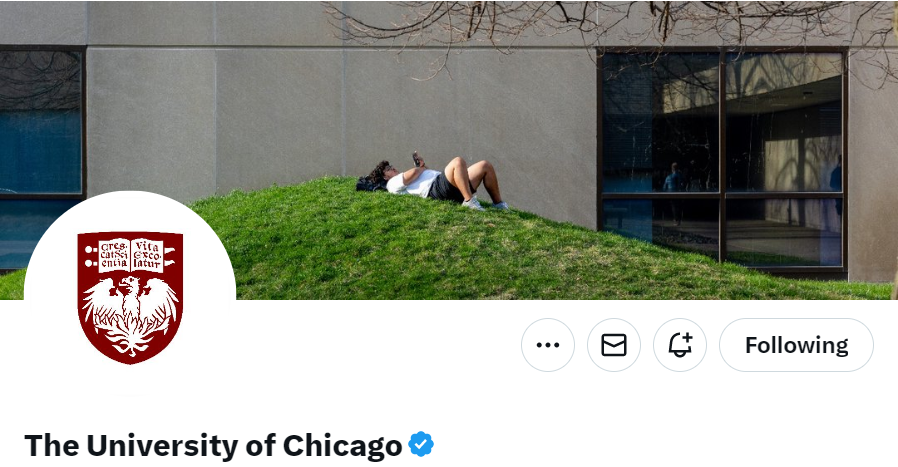Click the open book on the maroon shield
Viewport: 898px width, 467px height.
tap(131, 254)
